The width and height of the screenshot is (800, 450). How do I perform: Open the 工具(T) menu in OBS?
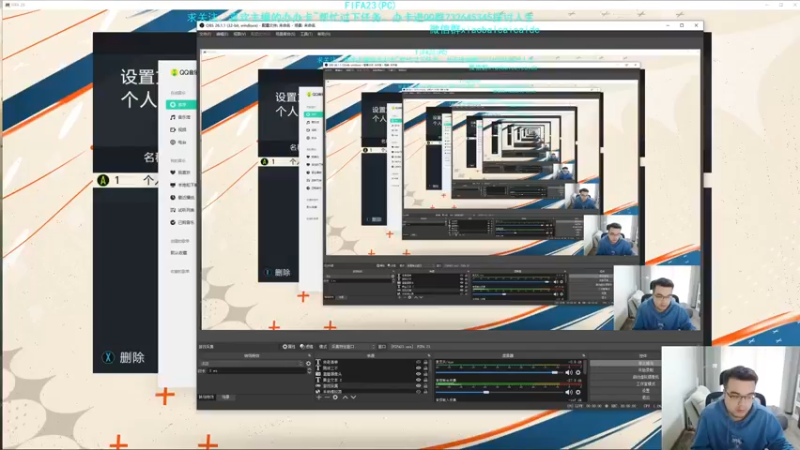tap(306, 34)
